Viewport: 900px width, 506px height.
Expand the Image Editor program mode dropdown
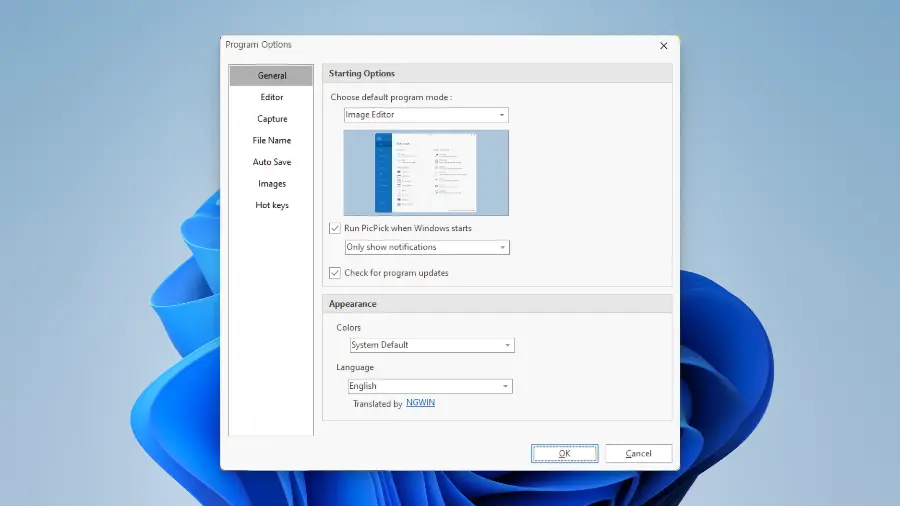point(425,115)
